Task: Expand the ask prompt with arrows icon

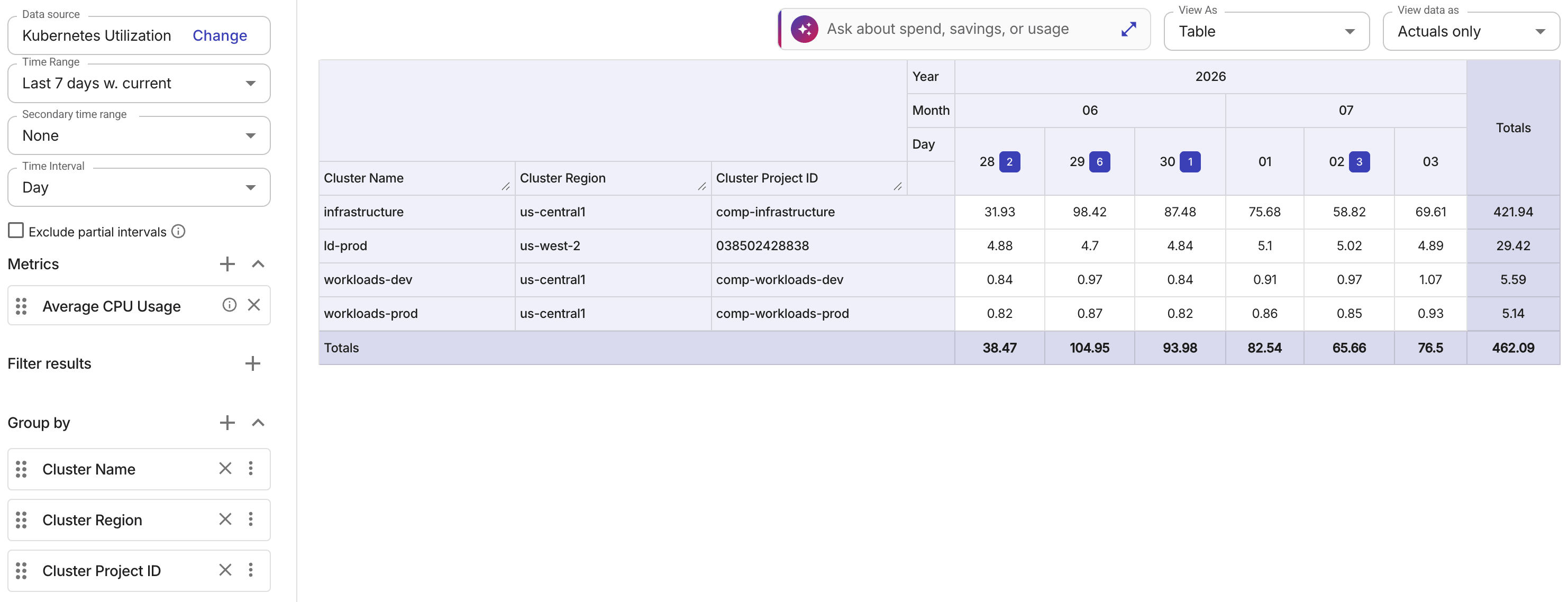Action: point(1128,29)
